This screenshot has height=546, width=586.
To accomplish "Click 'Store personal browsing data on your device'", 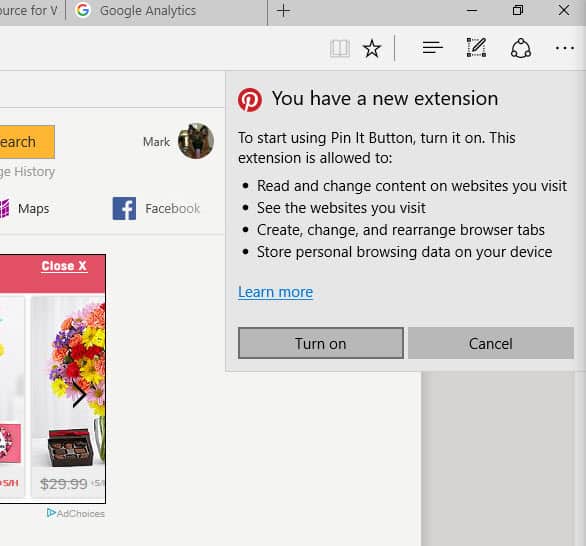I will click(404, 252).
